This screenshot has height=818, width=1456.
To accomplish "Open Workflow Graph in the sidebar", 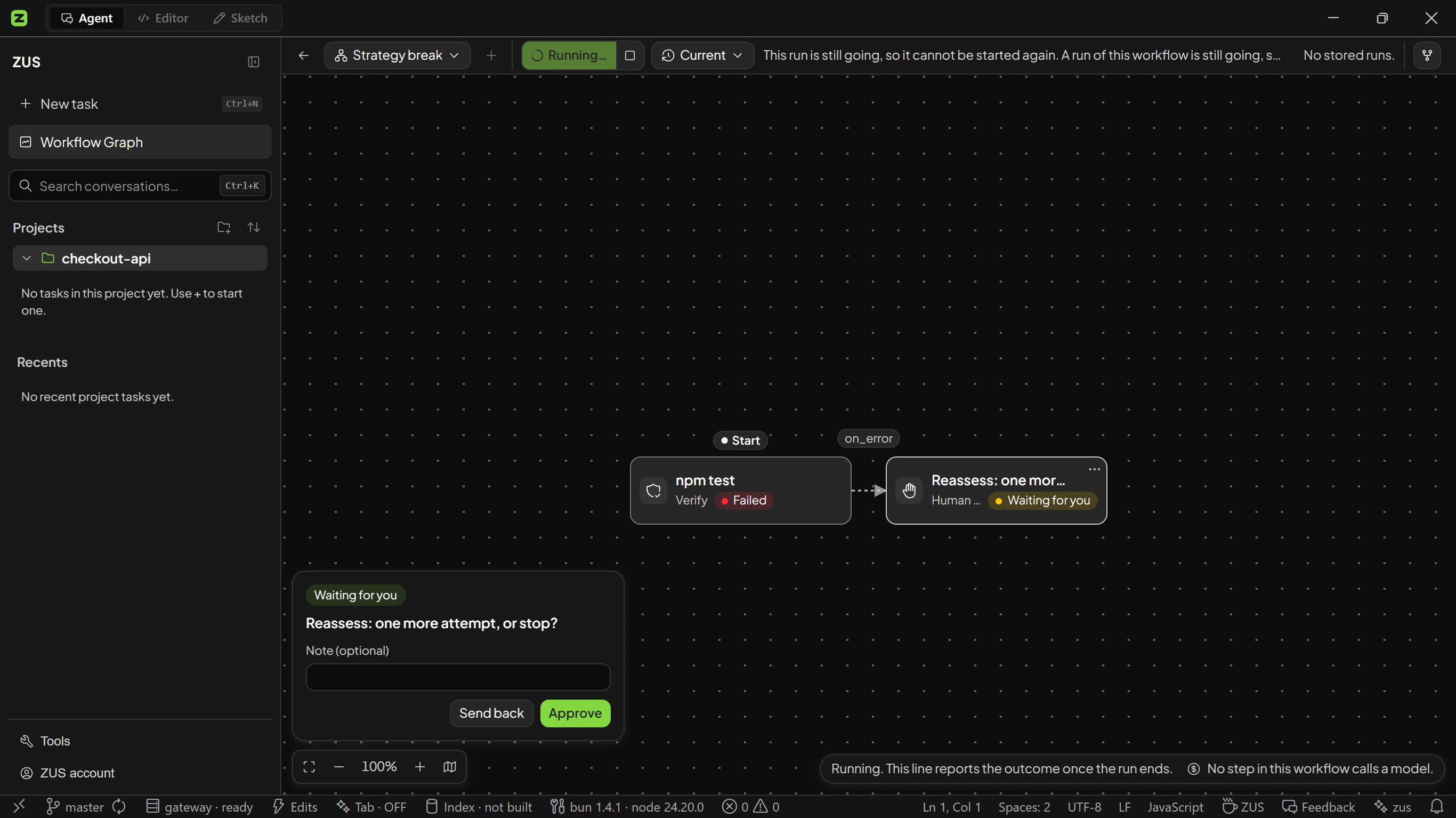I will click(140, 142).
